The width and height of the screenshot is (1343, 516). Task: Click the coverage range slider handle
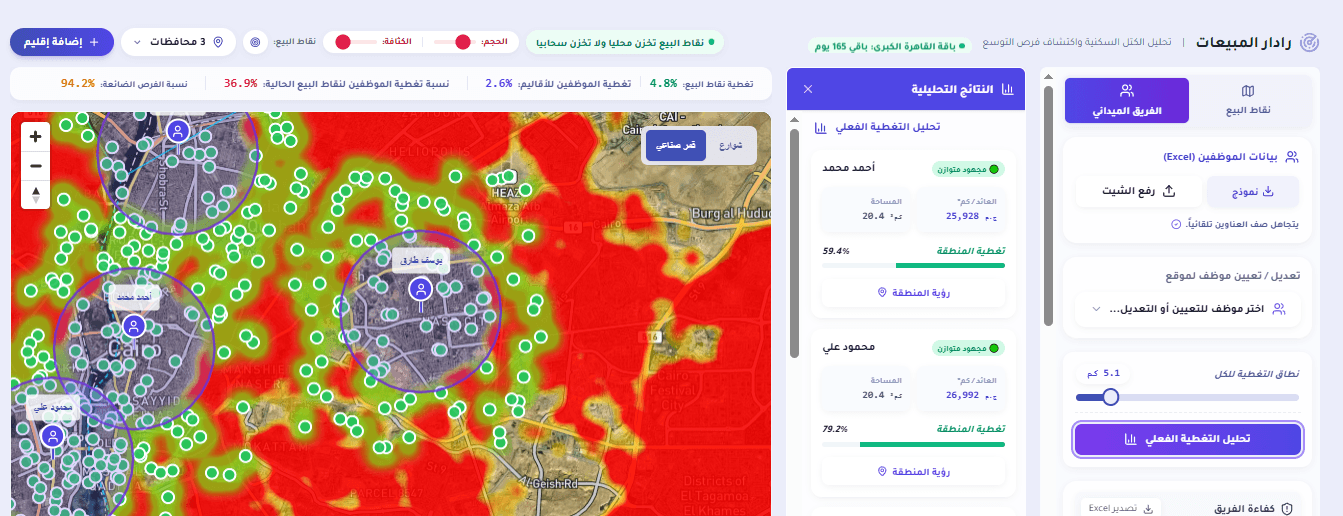[x=1110, y=397]
